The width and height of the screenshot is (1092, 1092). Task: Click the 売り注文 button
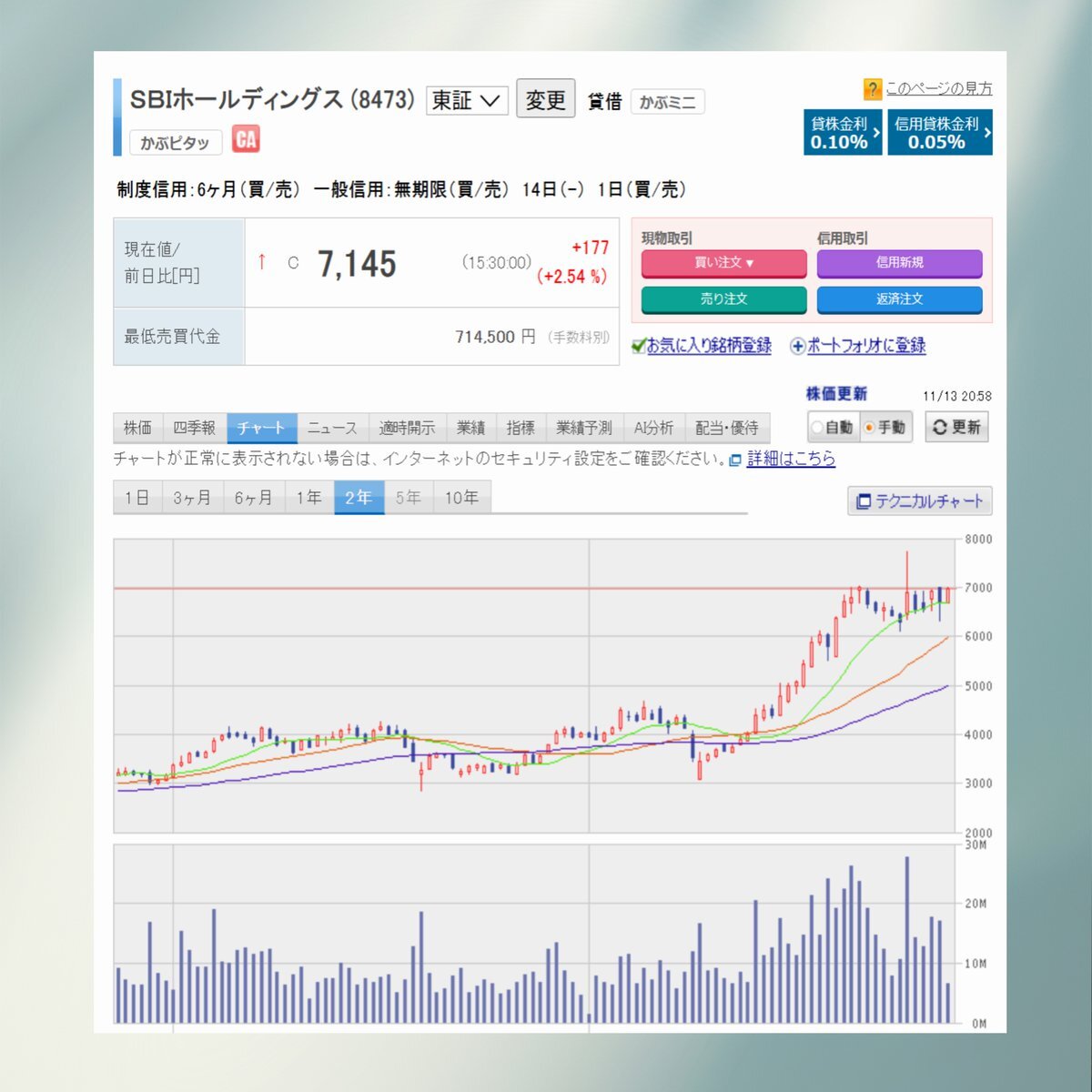[723, 299]
